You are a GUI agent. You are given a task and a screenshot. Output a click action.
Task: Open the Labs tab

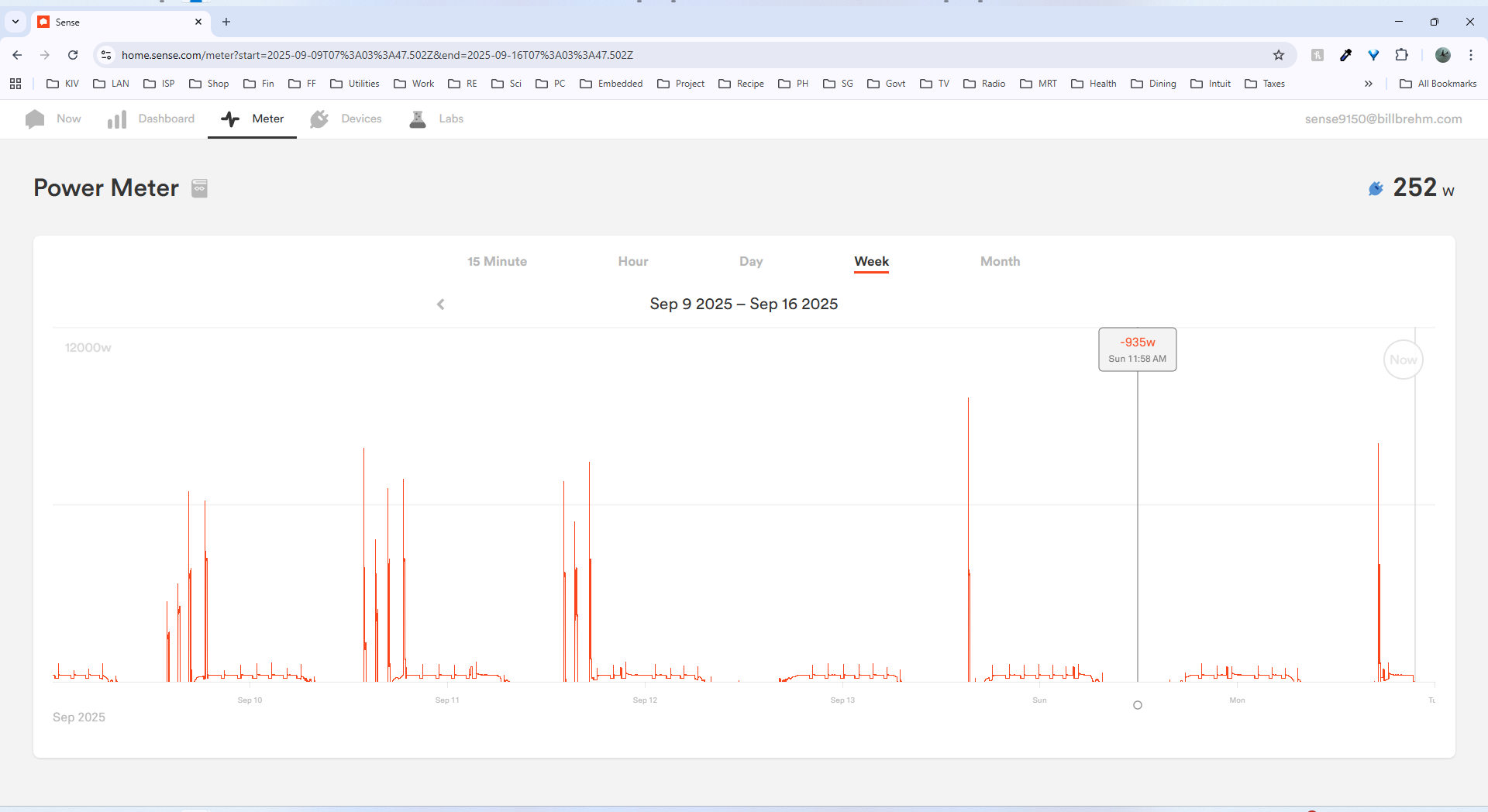[436, 119]
